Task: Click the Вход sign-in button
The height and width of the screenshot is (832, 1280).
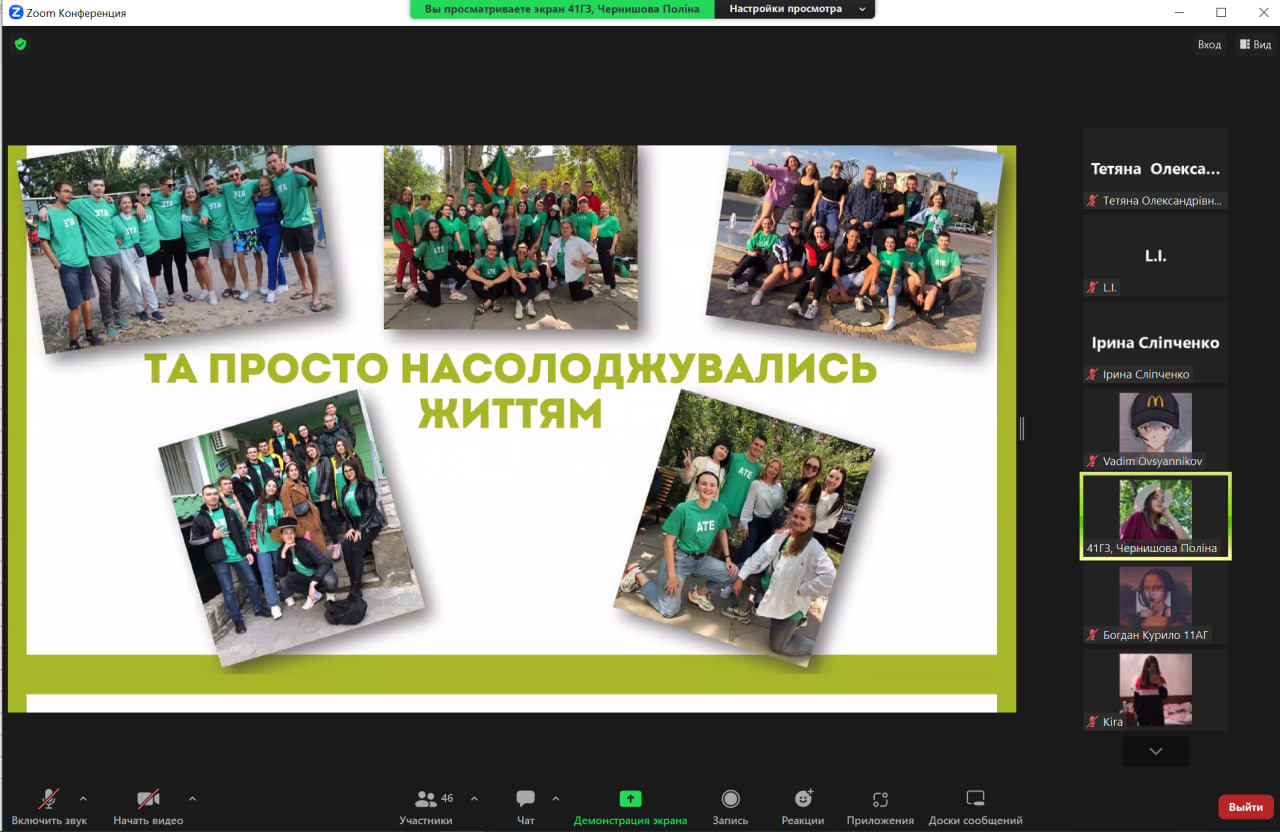Action: 1209,44
